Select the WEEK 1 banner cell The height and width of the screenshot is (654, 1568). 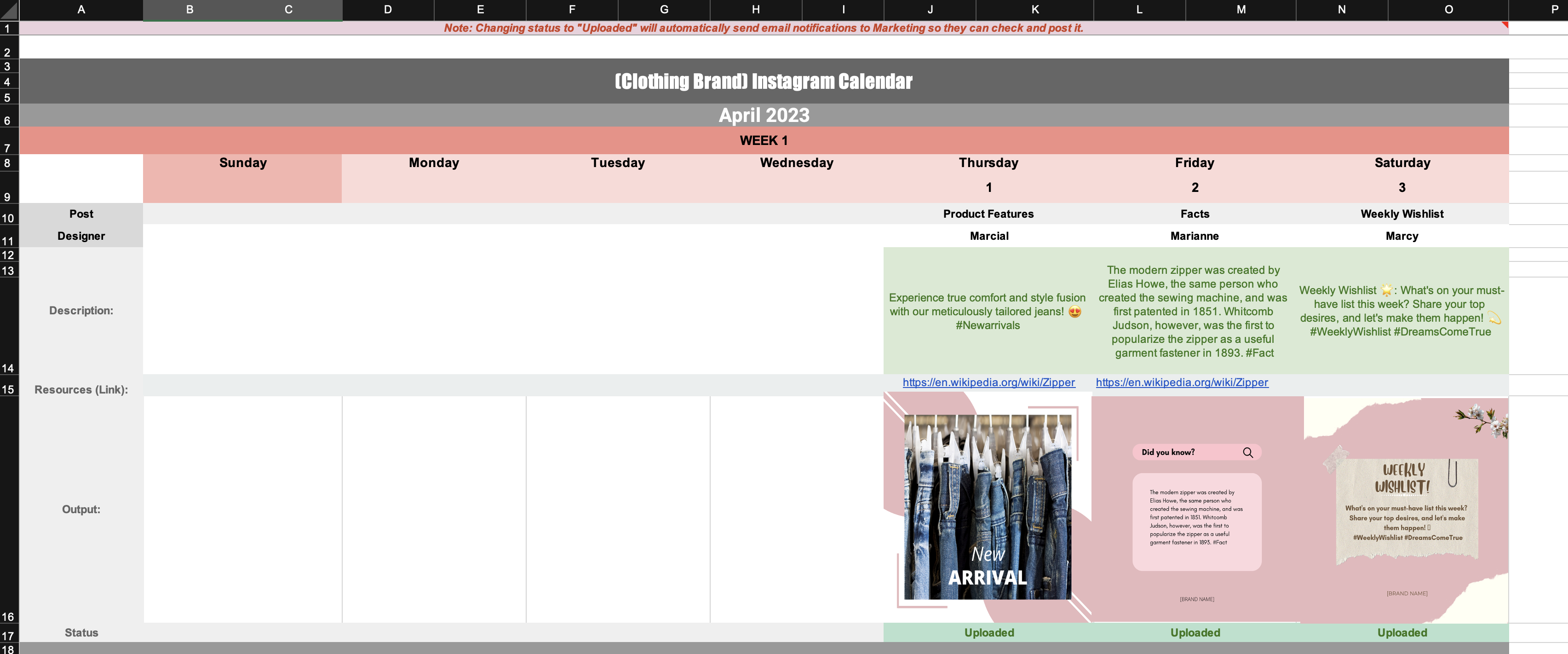pos(764,141)
